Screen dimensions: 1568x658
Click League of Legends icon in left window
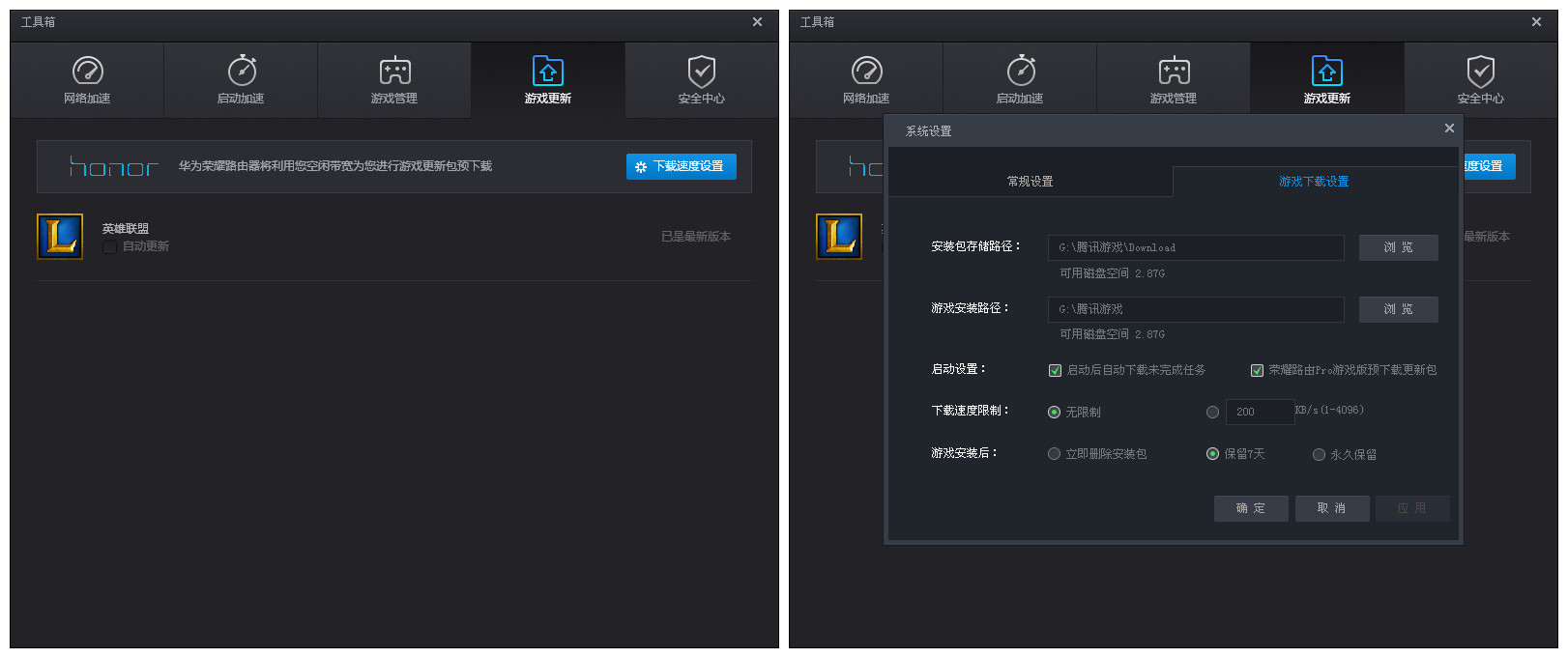click(60, 237)
